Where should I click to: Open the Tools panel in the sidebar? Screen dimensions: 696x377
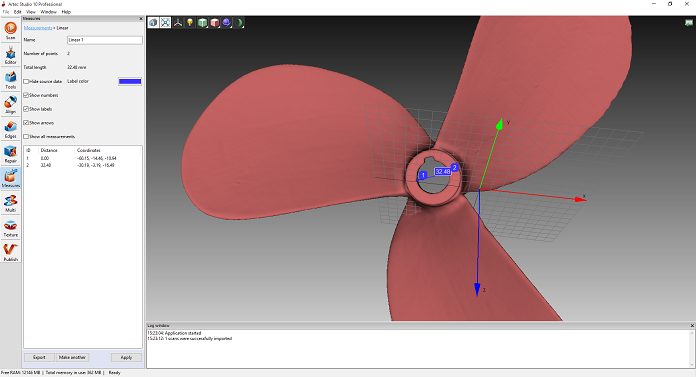[10, 80]
